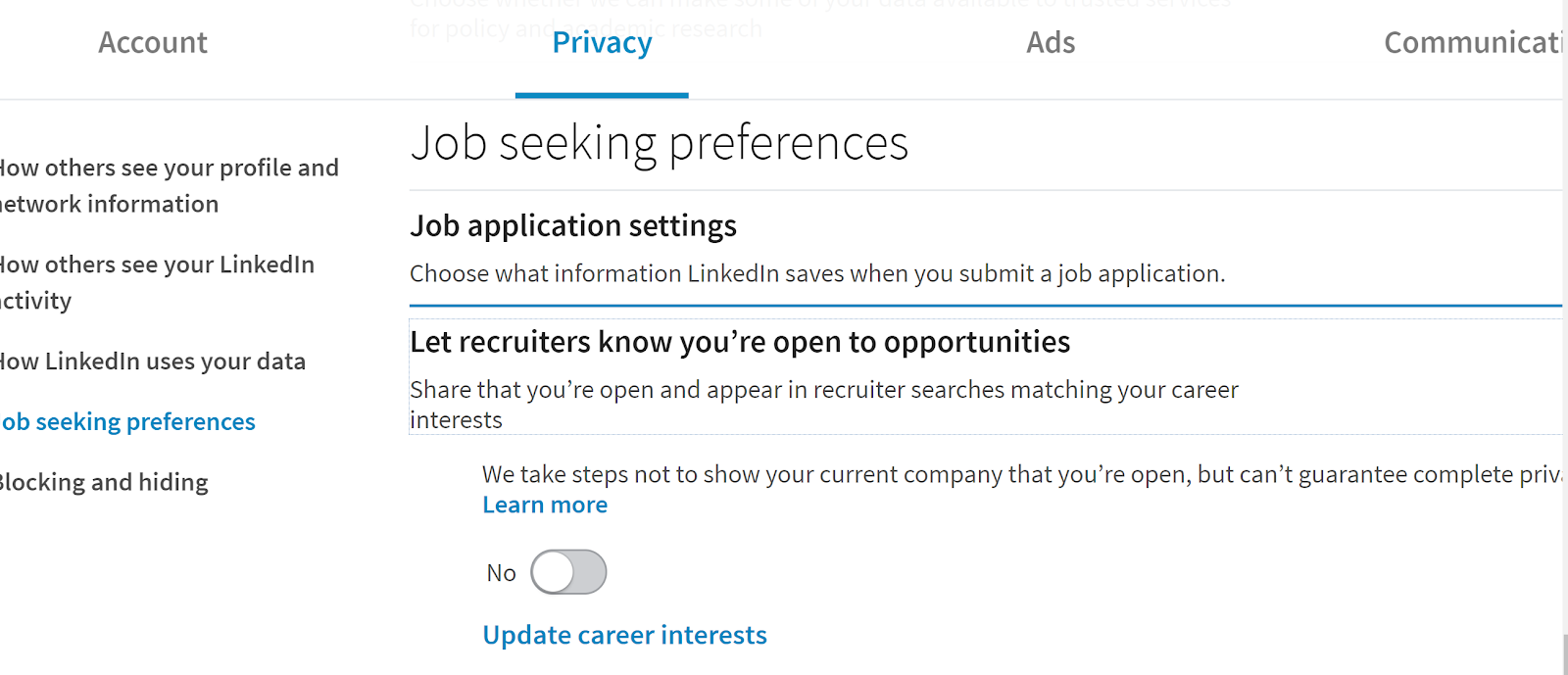
Task: Click the large 'Job seeking preferences' page heading
Action: point(660,143)
